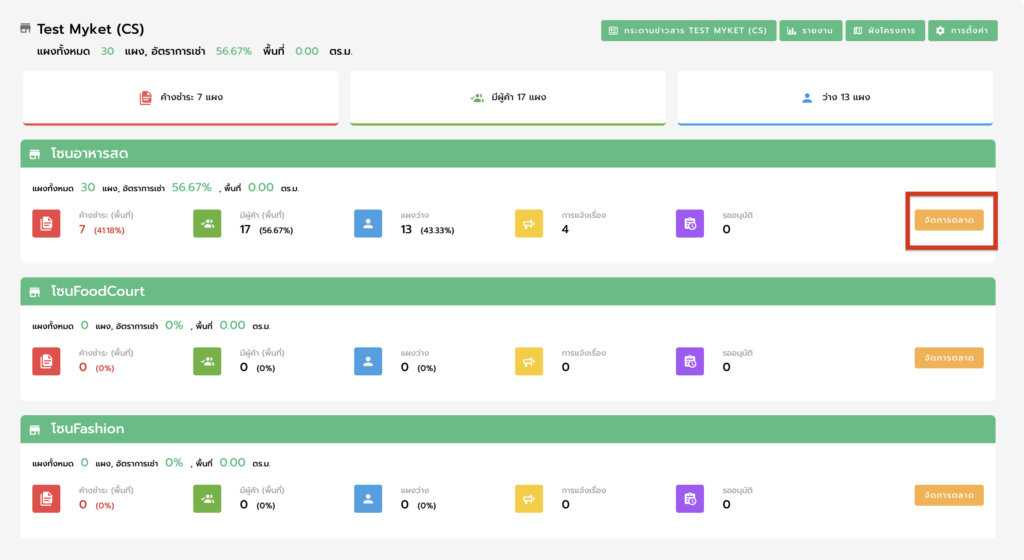This screenshot has height=560, width=1024.
Task: Click yellow megaphone icon in โซนFoodCourt
Action: [529, 362]
